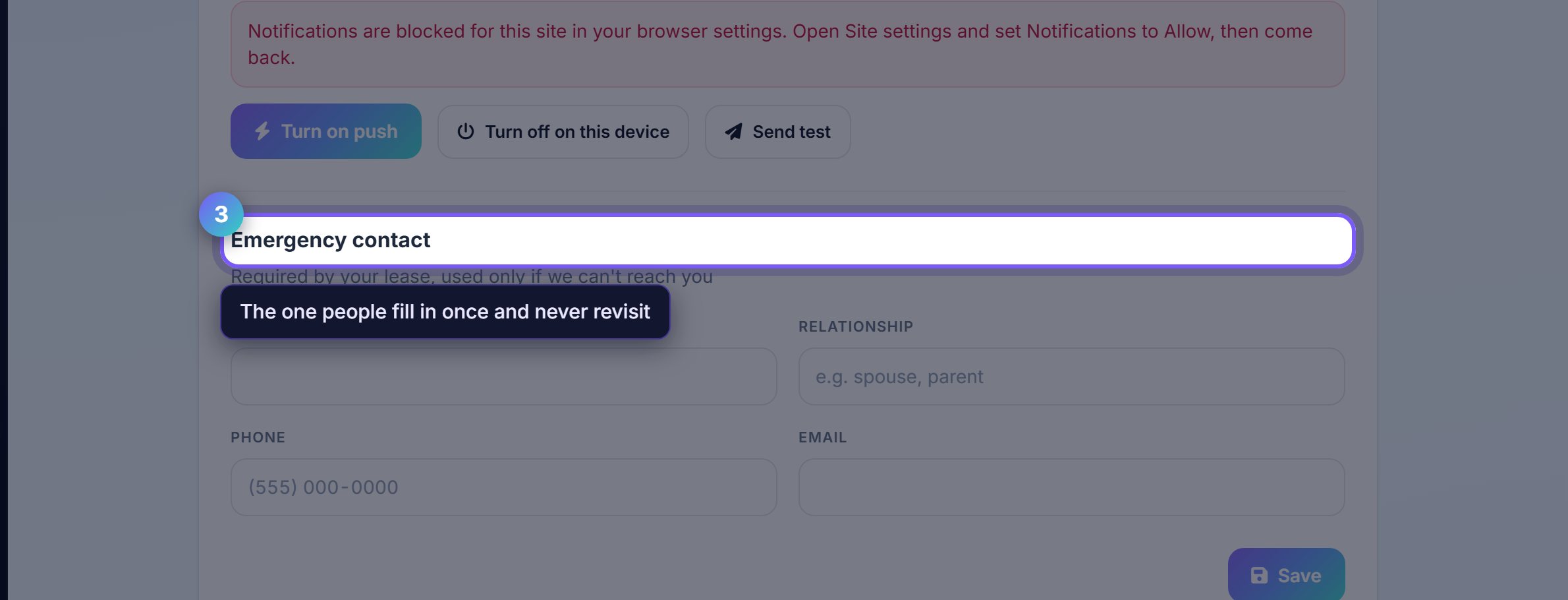Send a test notification

tap(777, 132)
